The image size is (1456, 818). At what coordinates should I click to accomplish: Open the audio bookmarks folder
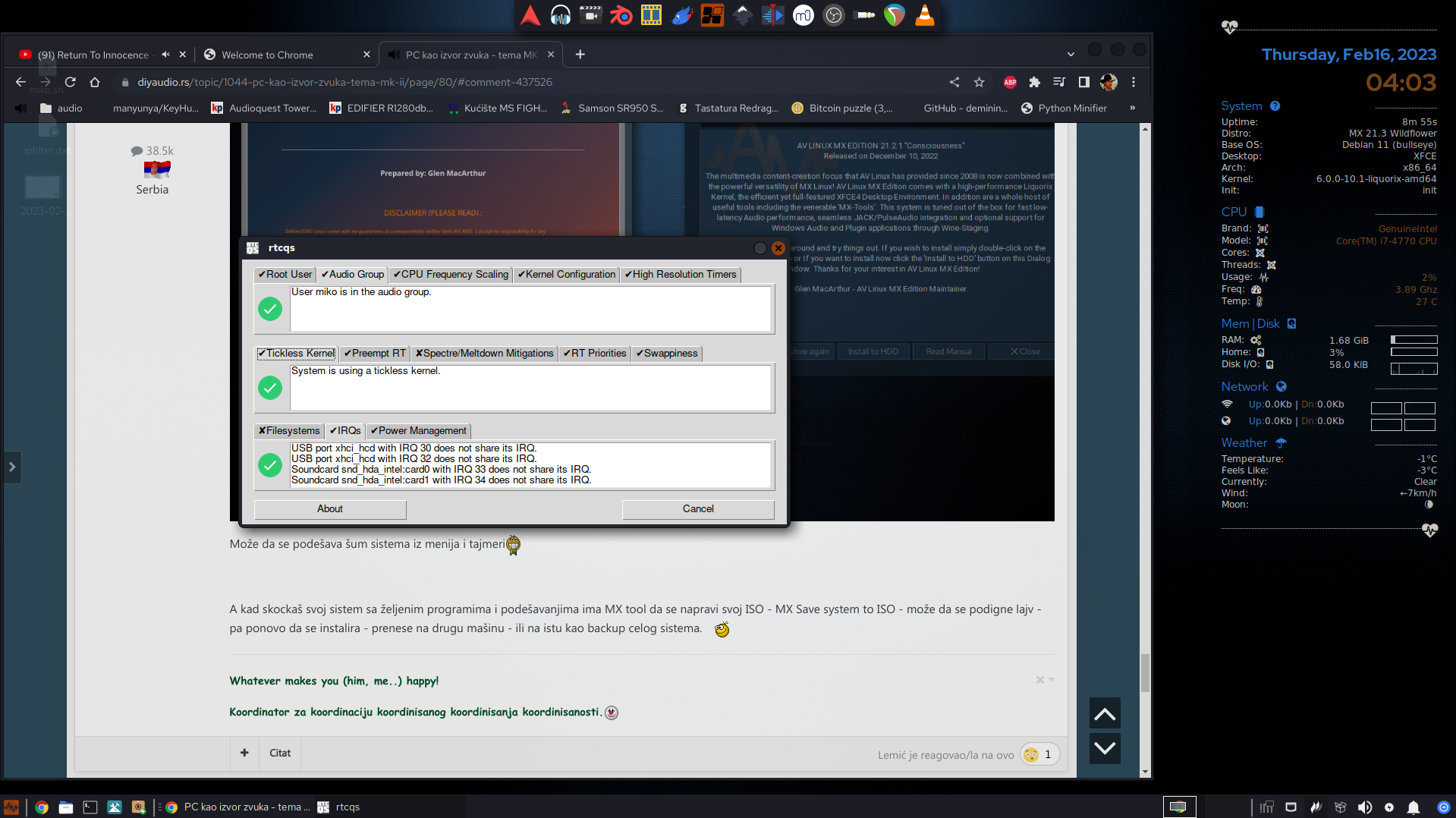[x=61, y=109]
